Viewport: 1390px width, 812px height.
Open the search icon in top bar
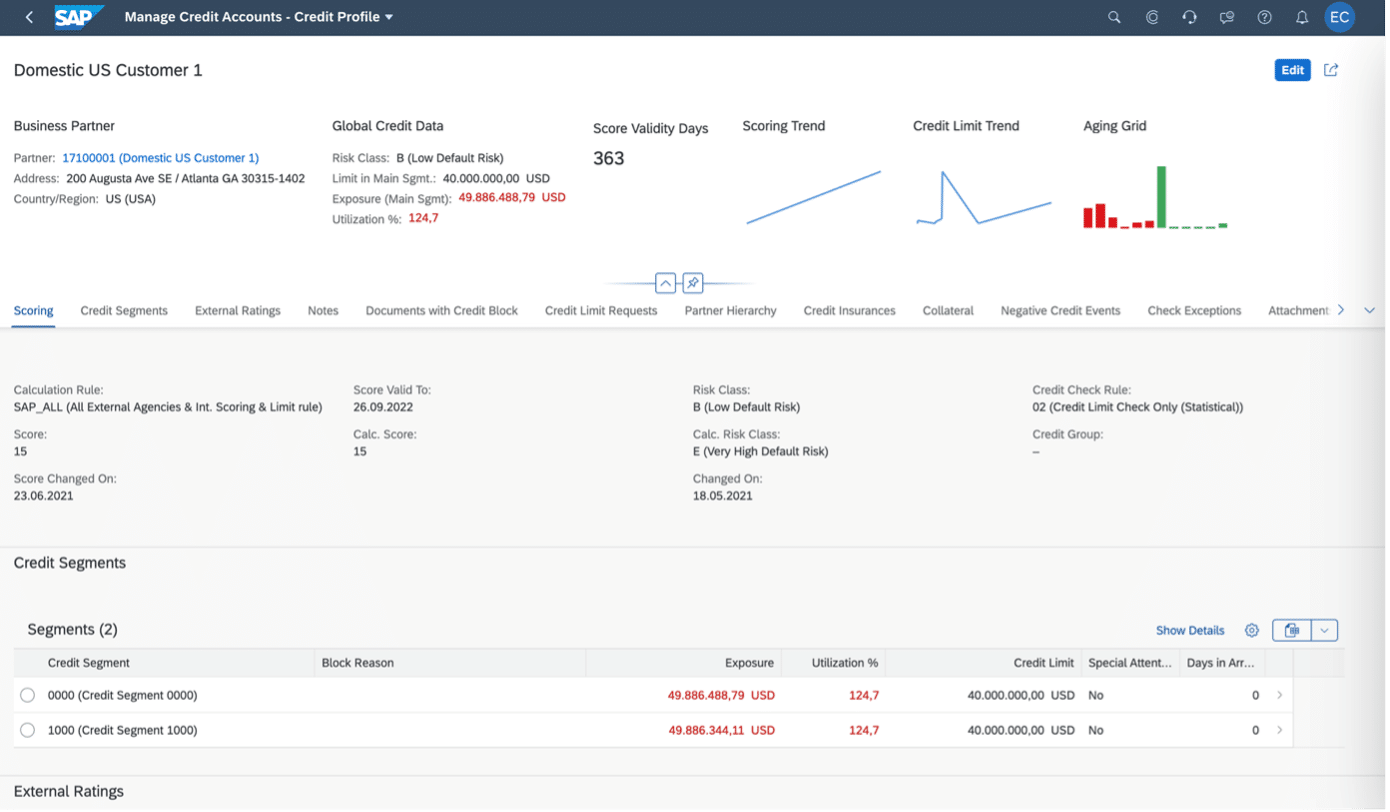point(1114,17)
